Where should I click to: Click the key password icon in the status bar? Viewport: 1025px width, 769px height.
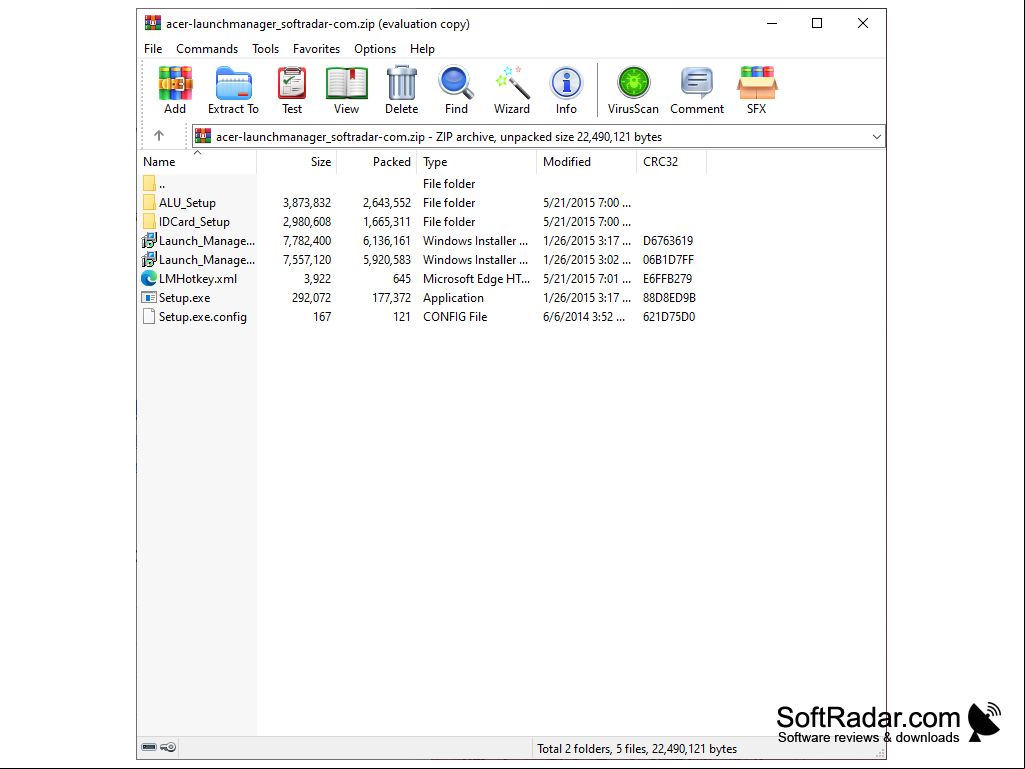tap(168, 747)
